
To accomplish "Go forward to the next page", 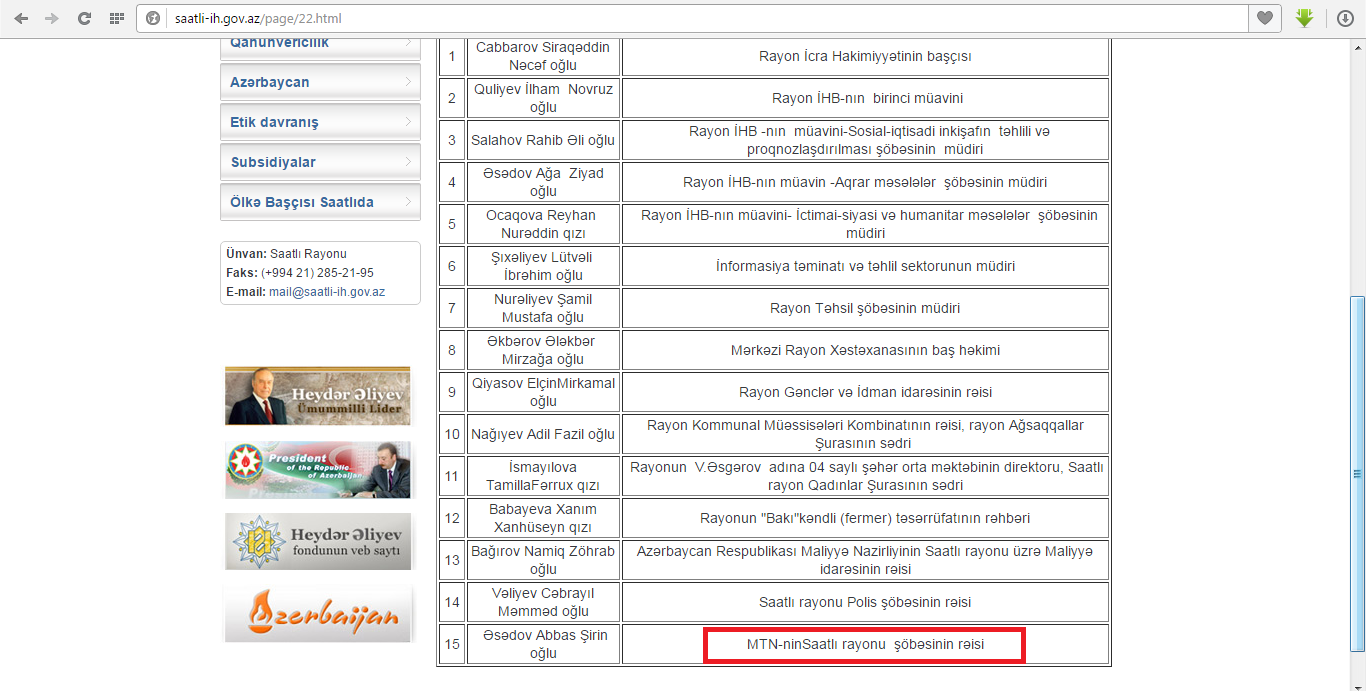I will coord(52,18).
